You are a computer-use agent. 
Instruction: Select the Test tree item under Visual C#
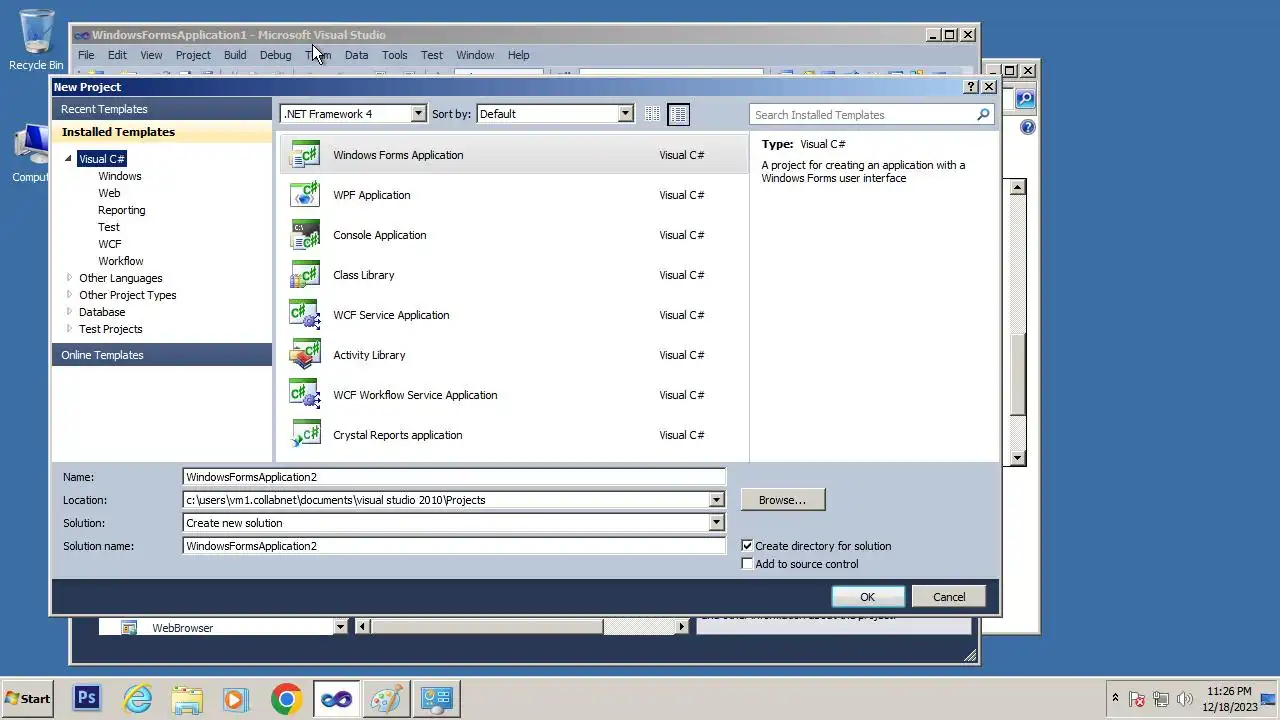click(x=109, y=227)
